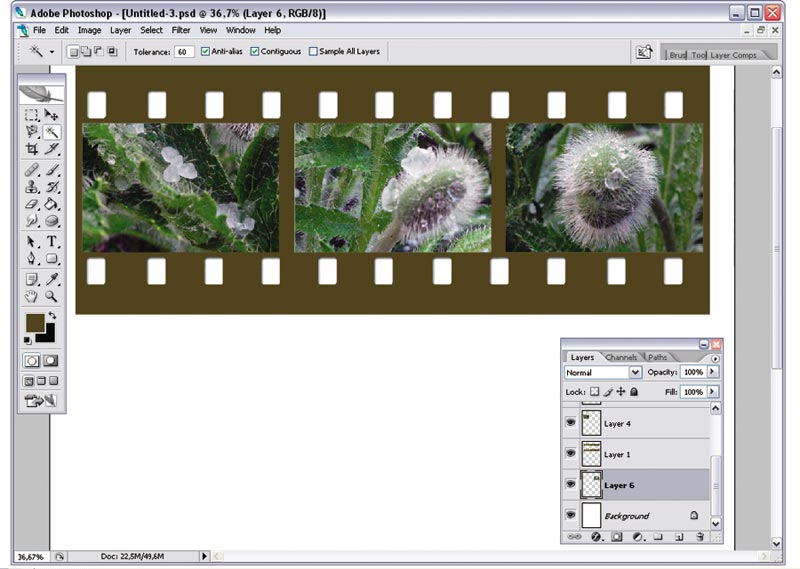Select the Type tool
The height and width of the screenshot is (569, 800).
[51, 241]
